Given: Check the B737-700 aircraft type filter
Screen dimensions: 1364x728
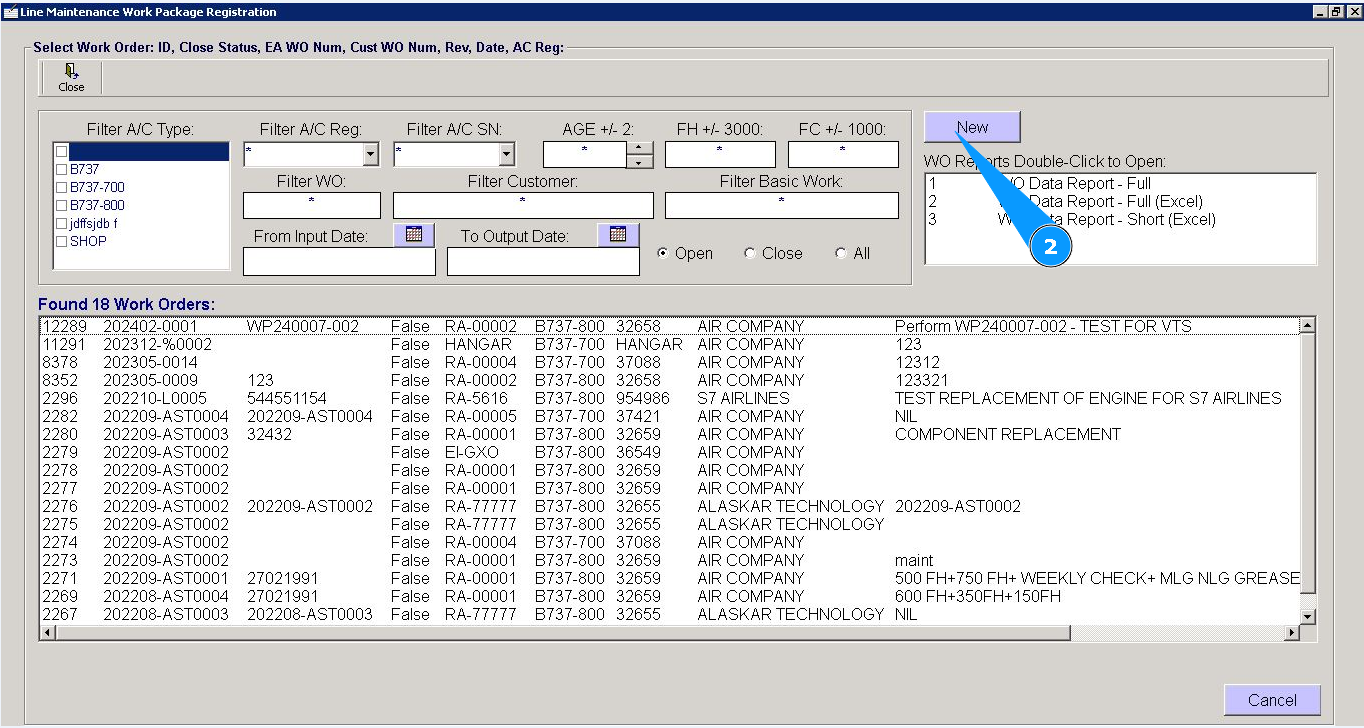Looking at the screenshot, I should pyautogui.click(x=62, y=188).
